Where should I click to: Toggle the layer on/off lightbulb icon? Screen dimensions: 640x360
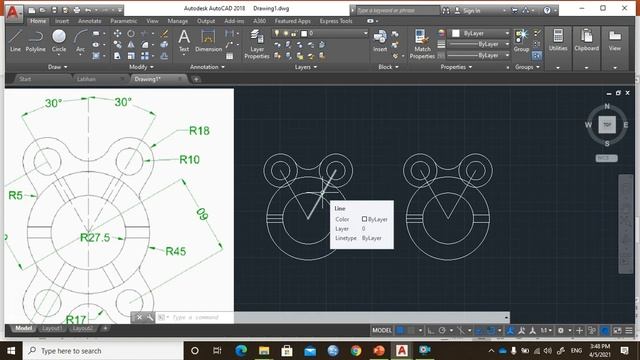[277, 33]
